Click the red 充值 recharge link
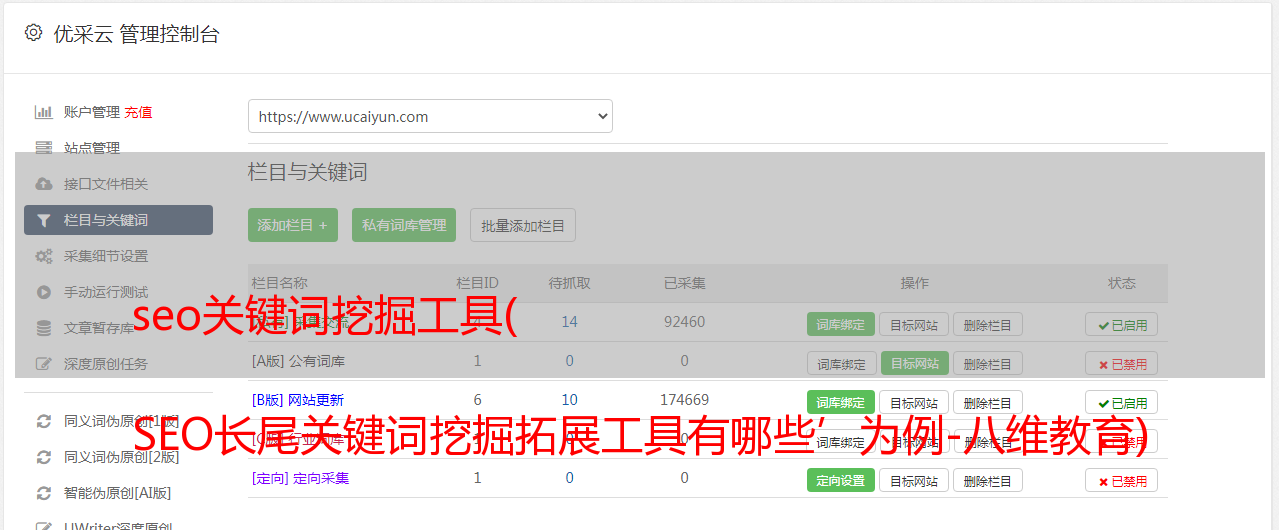 point(139,112)
